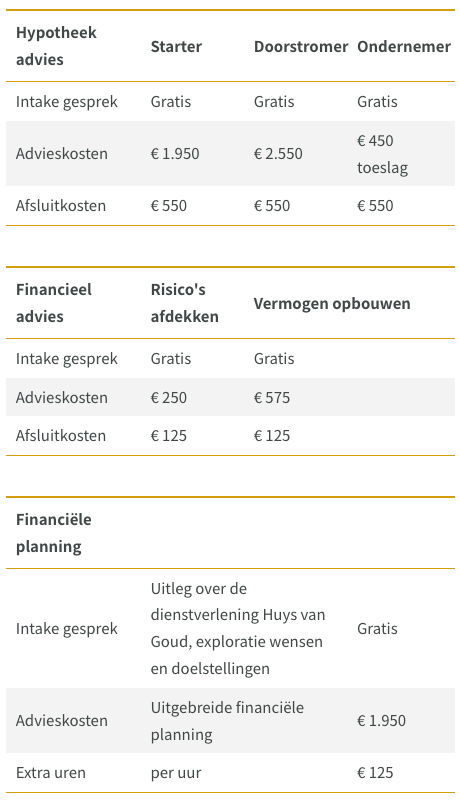The width and height of the screenshot is (460, 801).
Task: Click Afsluitkosten label in Hypotheek table
Action: (61, 205)
